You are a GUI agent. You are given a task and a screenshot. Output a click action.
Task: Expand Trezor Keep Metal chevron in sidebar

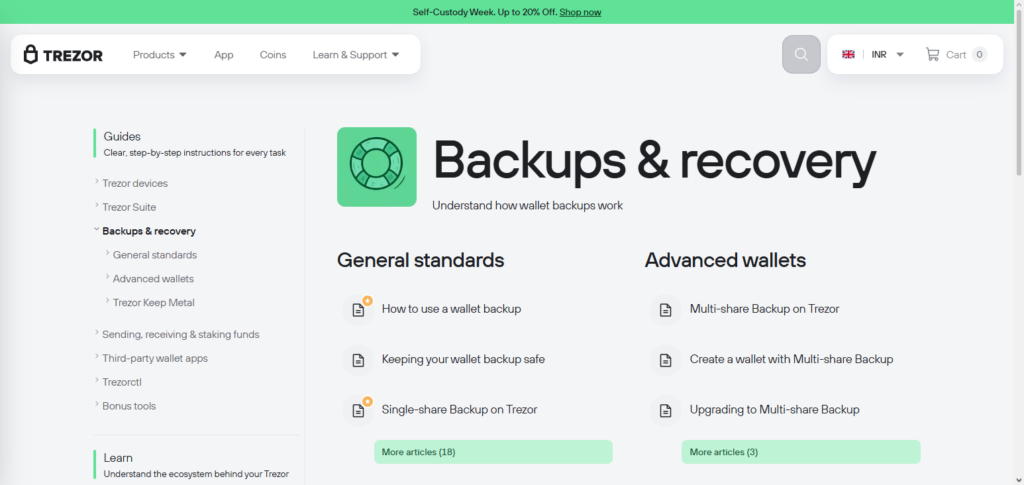coord(107,301)
